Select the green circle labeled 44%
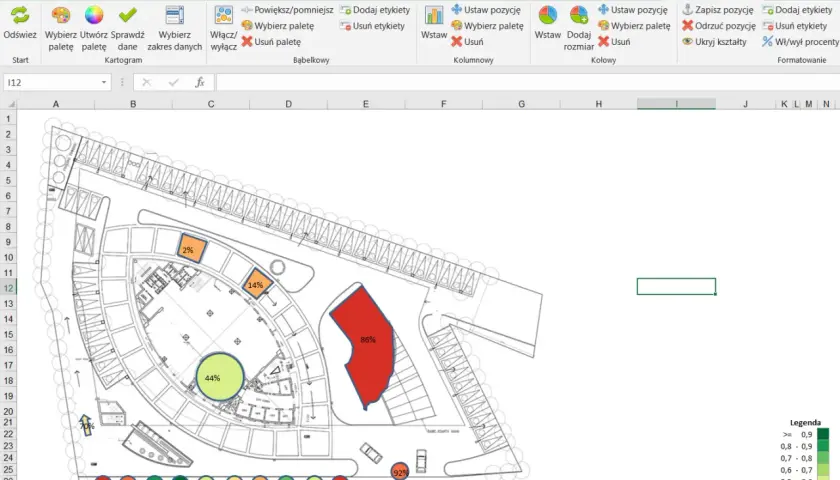Image resolution: width=840 pixels, height=480 pixels. pos(220,377)
